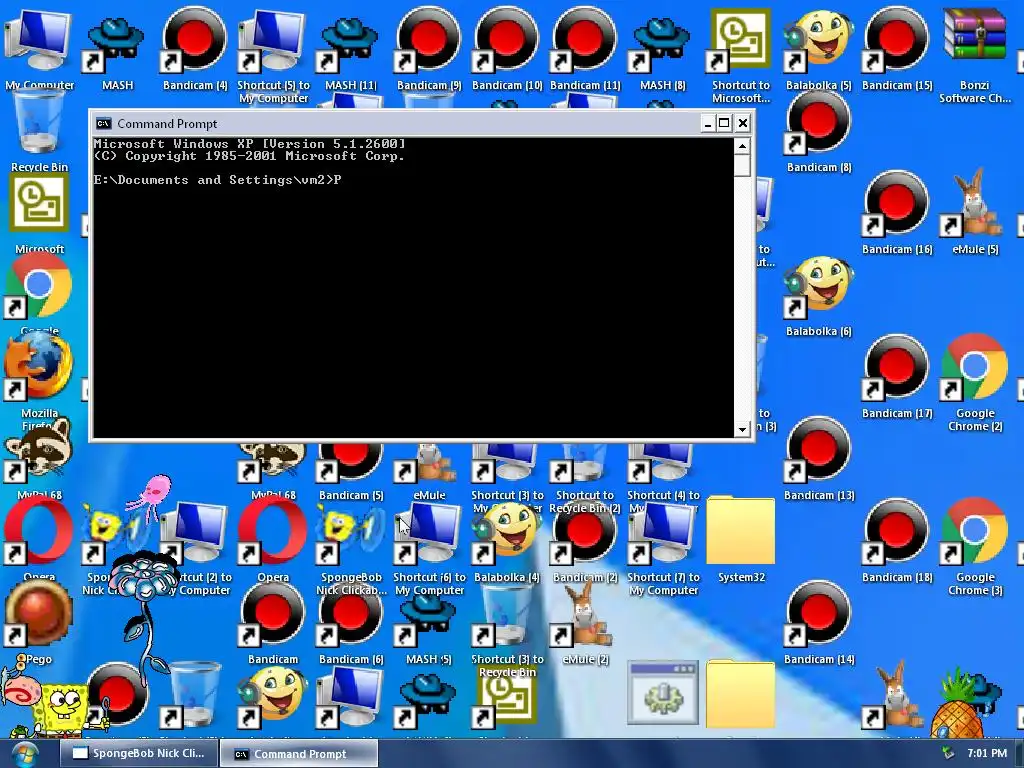Select the Bandicam (4) shortcut icon
This screenshot has height=768, width=1024.
point(194,40)
